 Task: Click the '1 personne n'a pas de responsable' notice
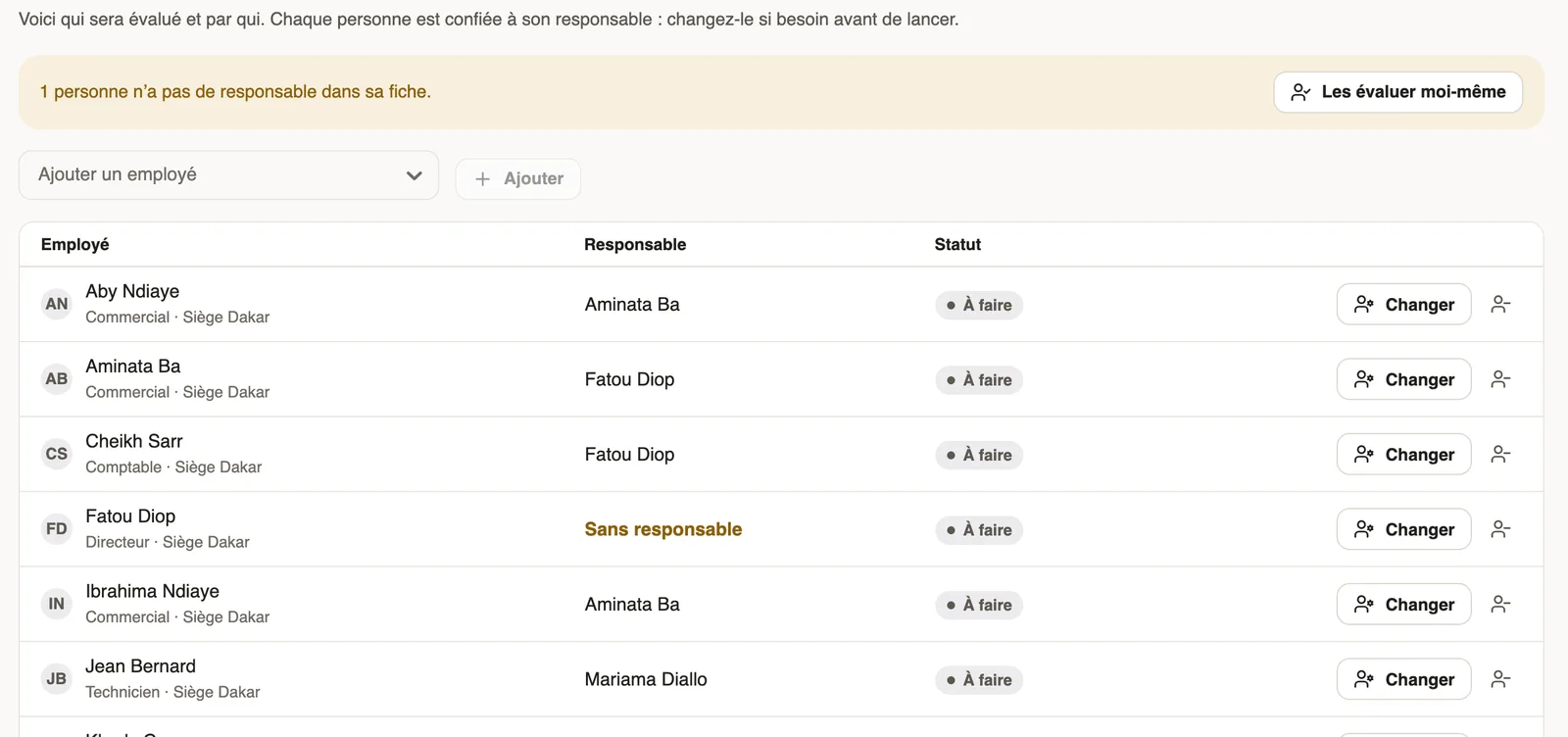[235, 92]
